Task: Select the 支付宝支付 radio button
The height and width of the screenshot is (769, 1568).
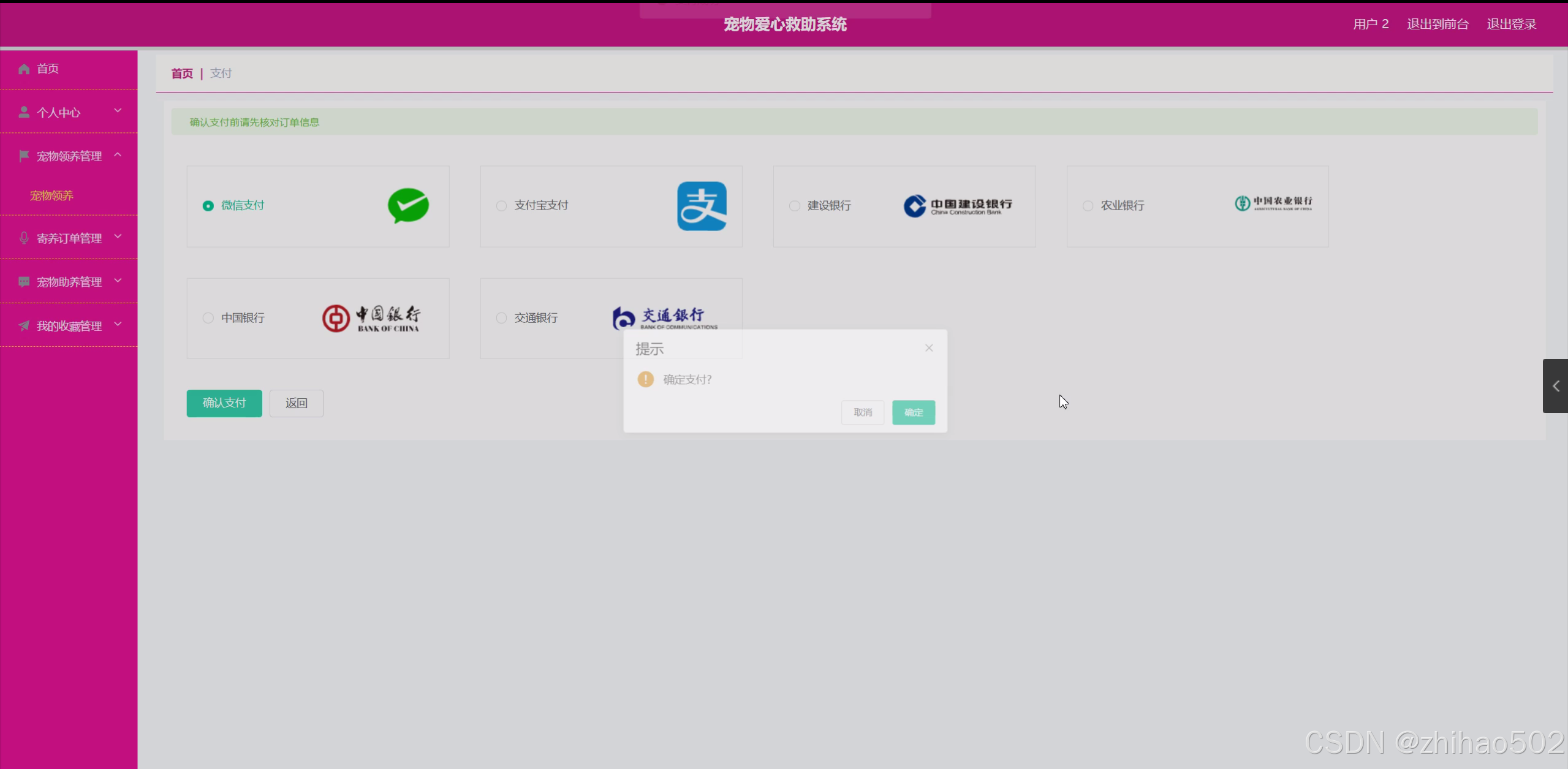Action: coord(501,206)
